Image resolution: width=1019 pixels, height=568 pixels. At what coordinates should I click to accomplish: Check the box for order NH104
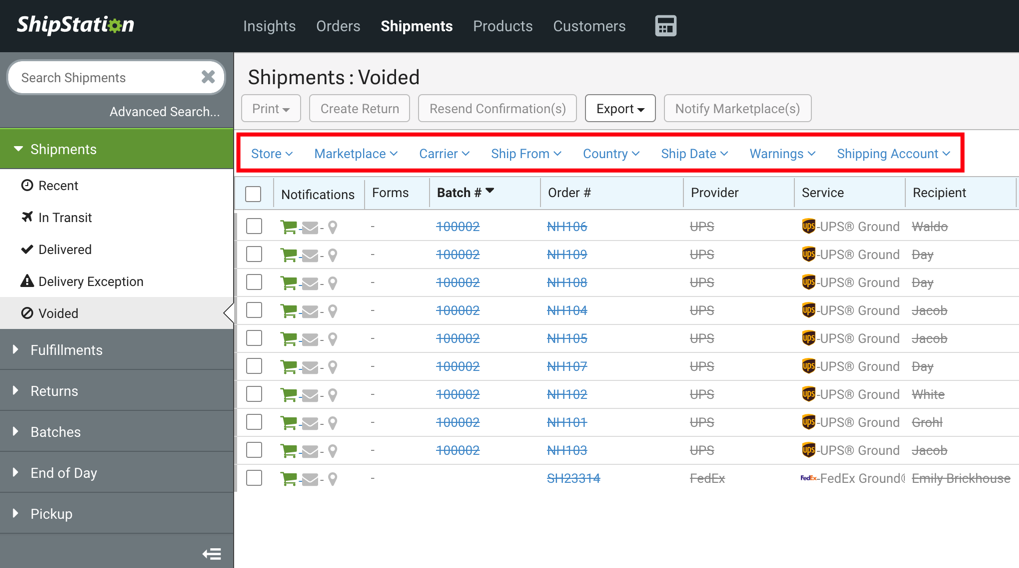pyautogui.click(x=254, y=310)
